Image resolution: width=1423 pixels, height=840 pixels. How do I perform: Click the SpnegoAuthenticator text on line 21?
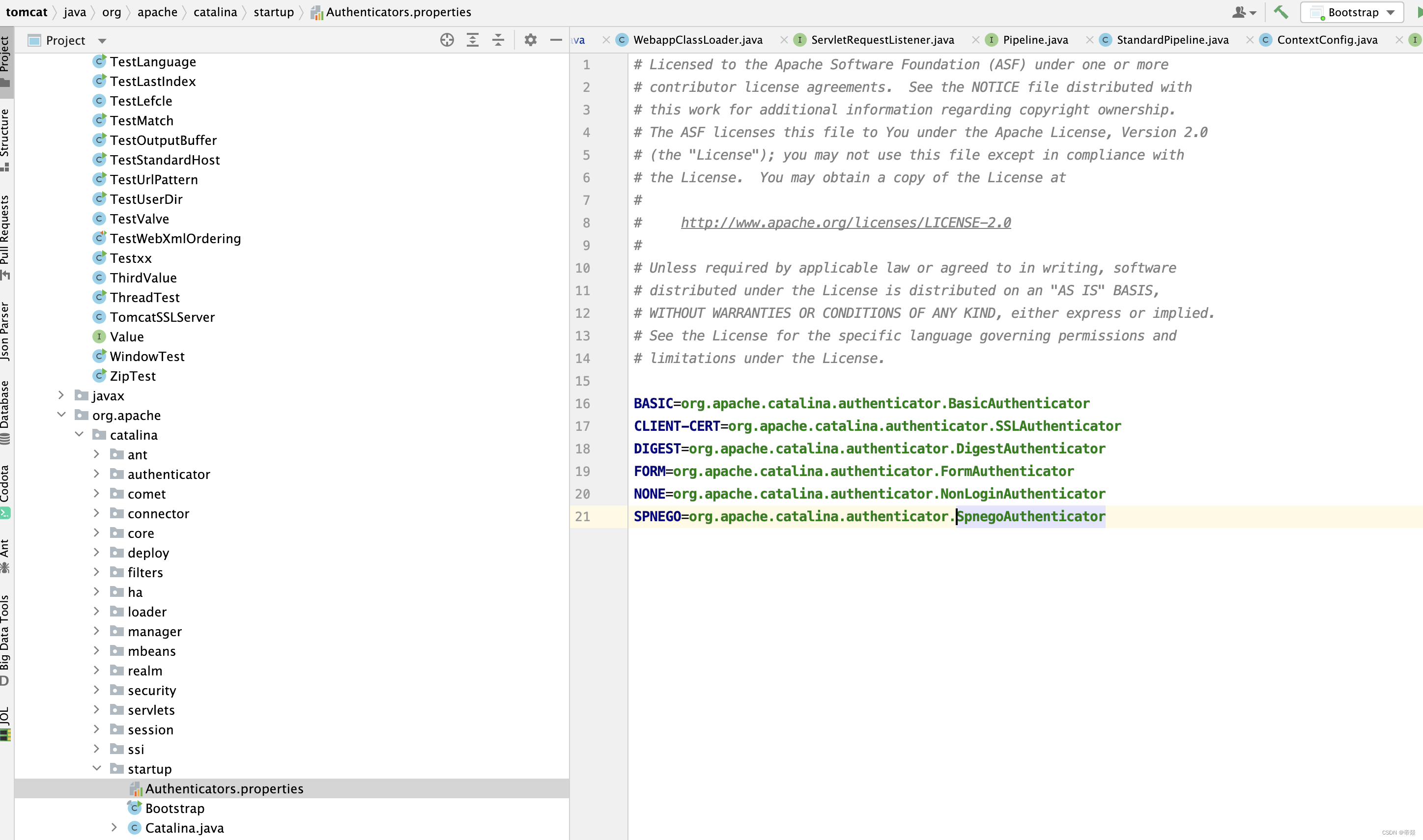pos(1031,516)
